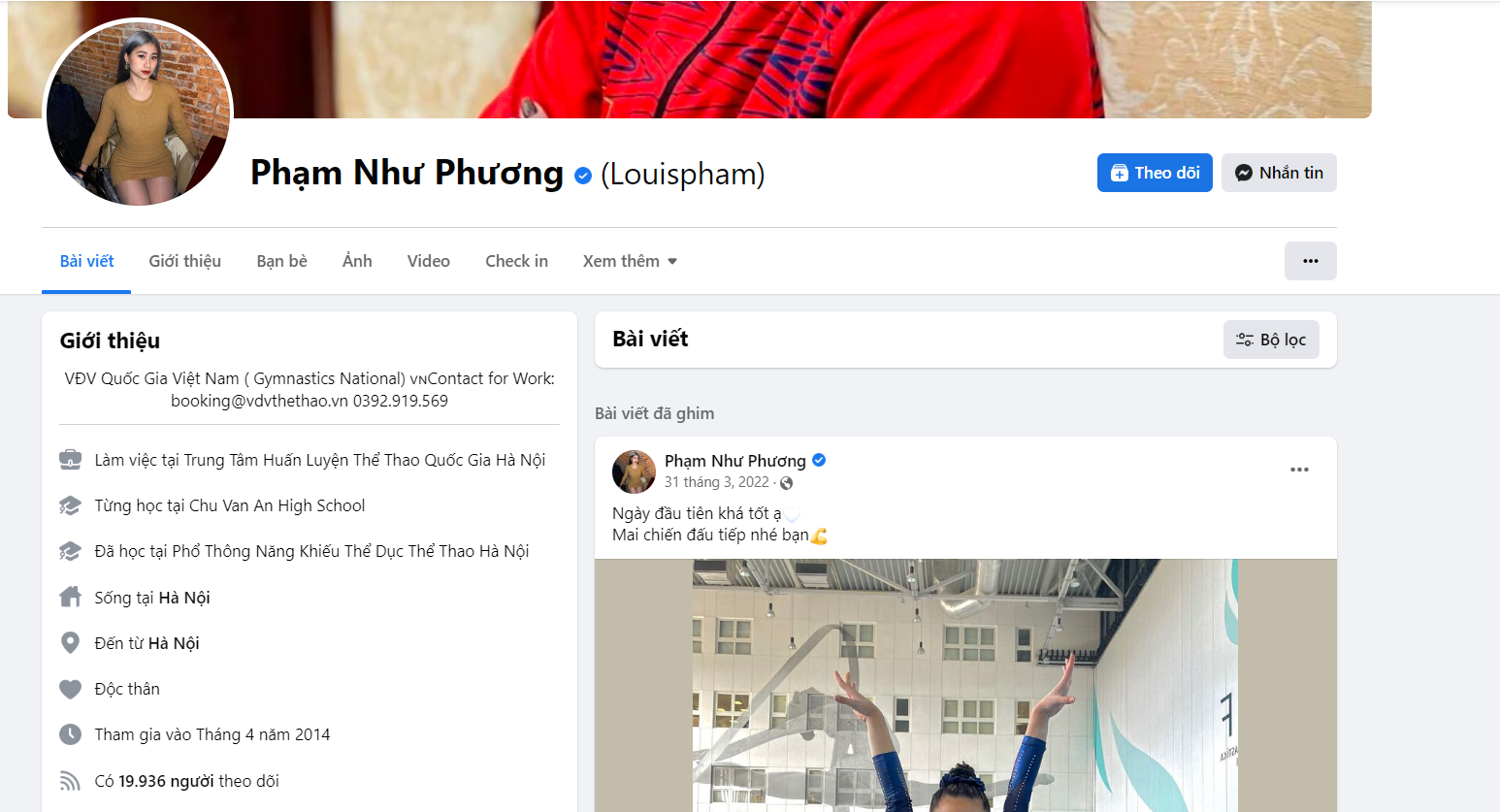Expand the Xem thêm dropdown
1500x812 pixels.
pyautogui.click(x=630, y=261)
